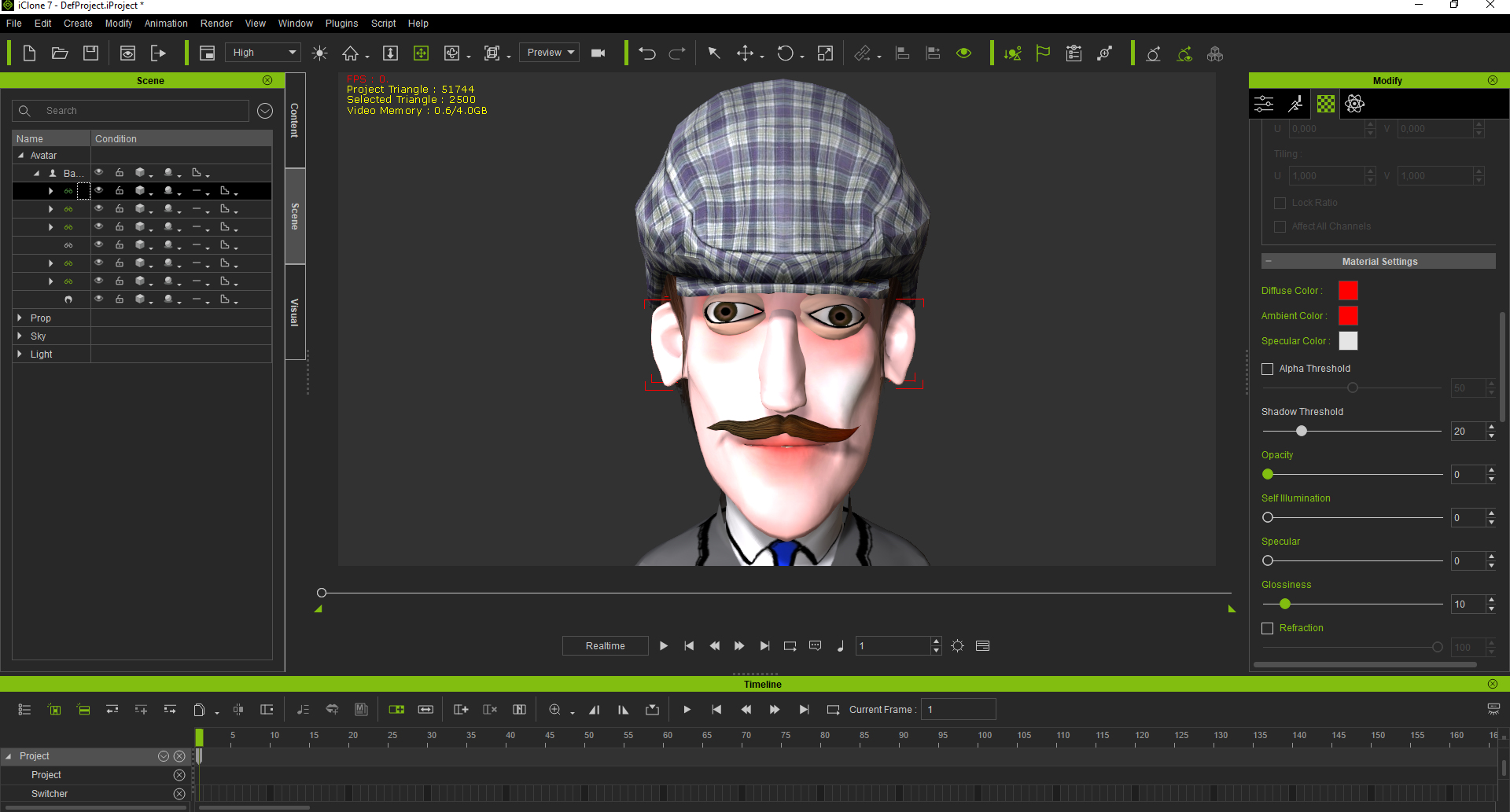
Task: Click timeline track list icon
Action: (x=24, y=710)
